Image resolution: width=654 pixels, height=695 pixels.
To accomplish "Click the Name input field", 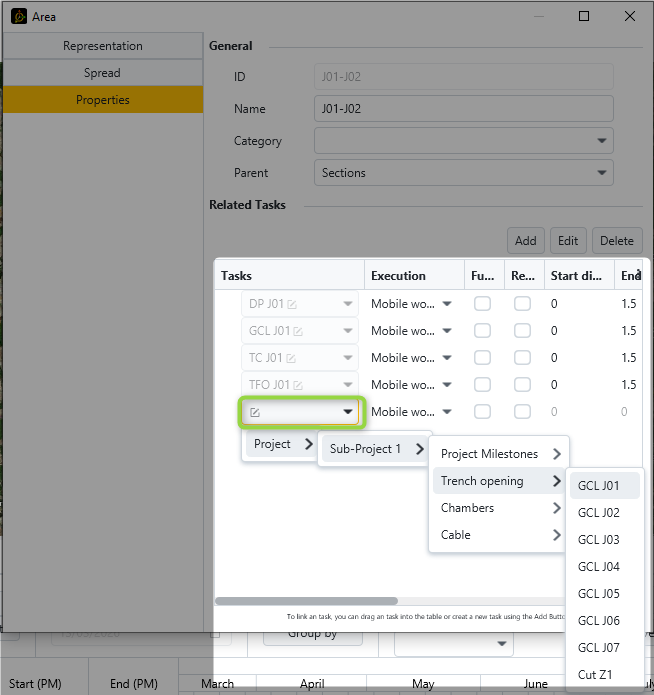I will pos(463,109).
